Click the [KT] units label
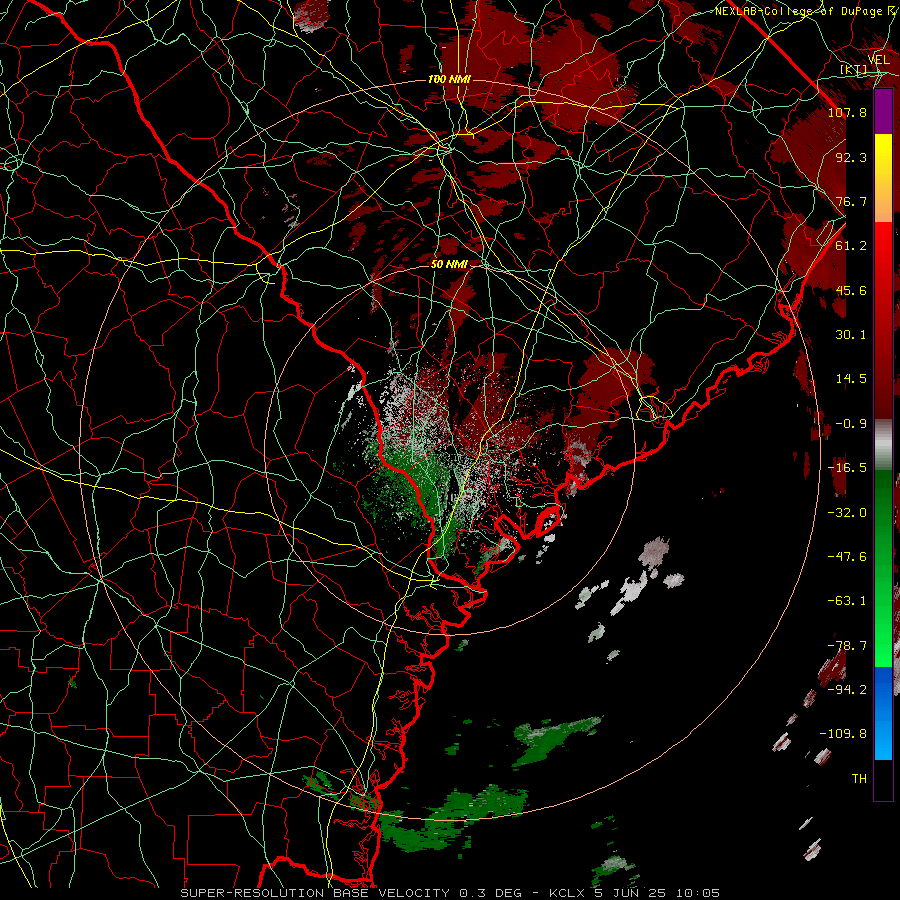The height and width of the screenshot is (900, 900). (854, 69)
